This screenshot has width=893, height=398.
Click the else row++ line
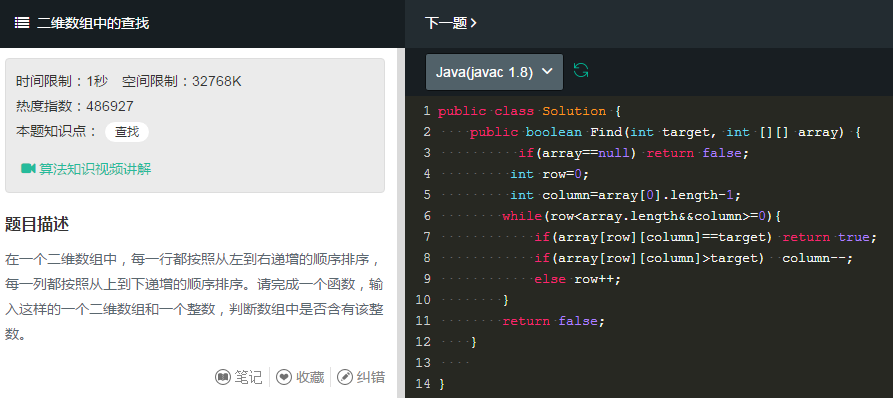[x=577, y=280]
